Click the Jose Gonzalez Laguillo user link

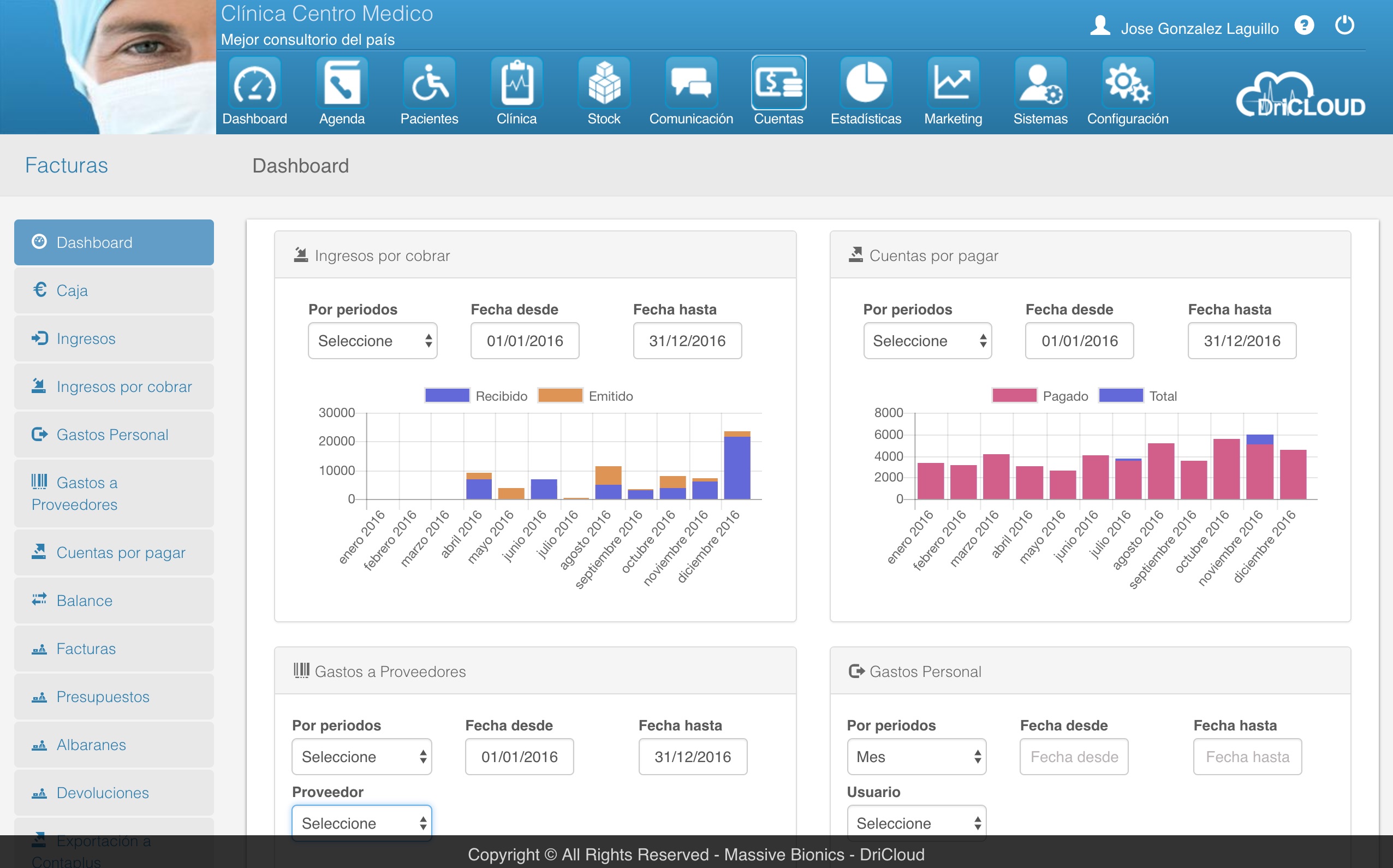[1199, 28]
